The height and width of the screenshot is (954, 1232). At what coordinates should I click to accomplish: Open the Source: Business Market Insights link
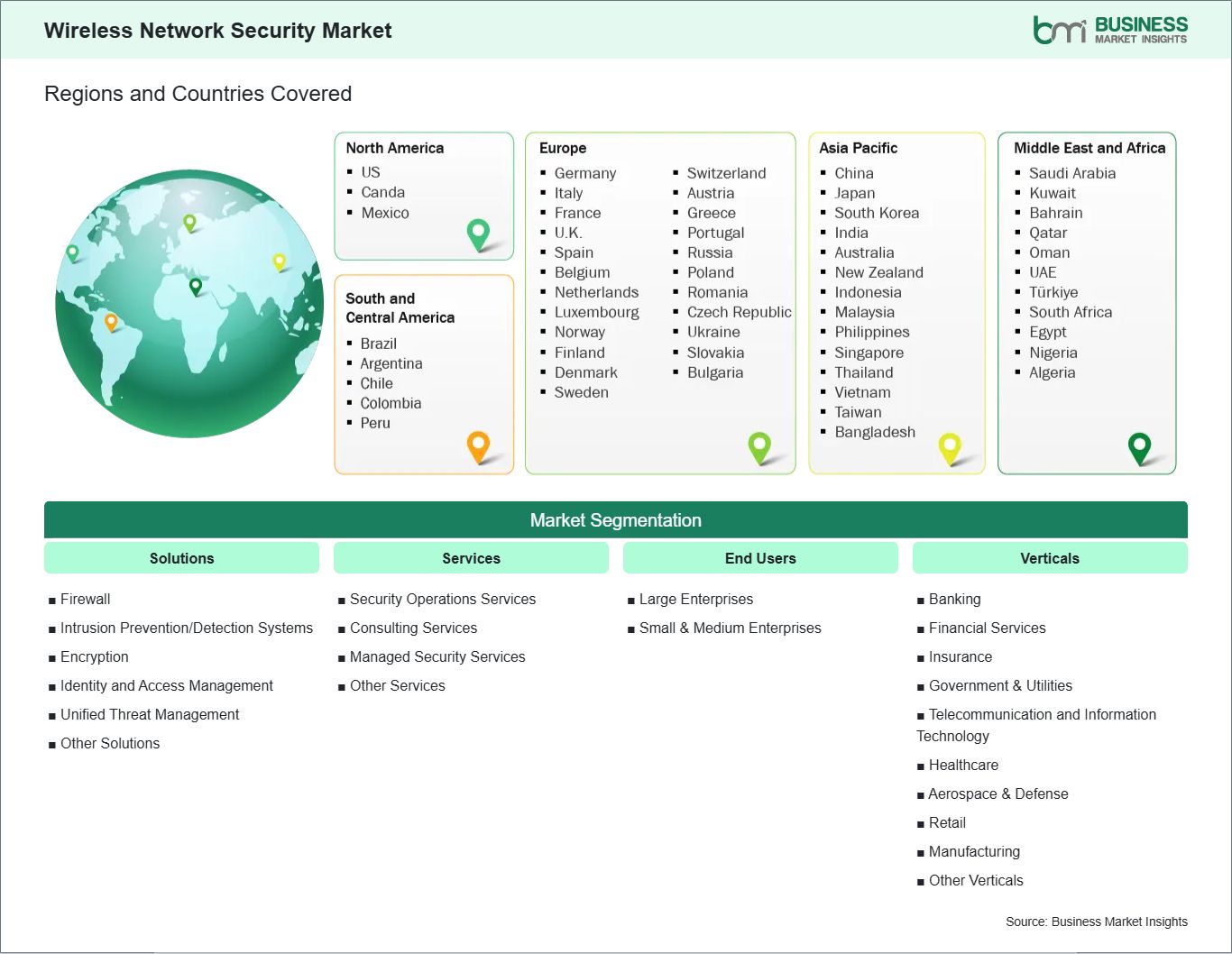coord(1096,922)
